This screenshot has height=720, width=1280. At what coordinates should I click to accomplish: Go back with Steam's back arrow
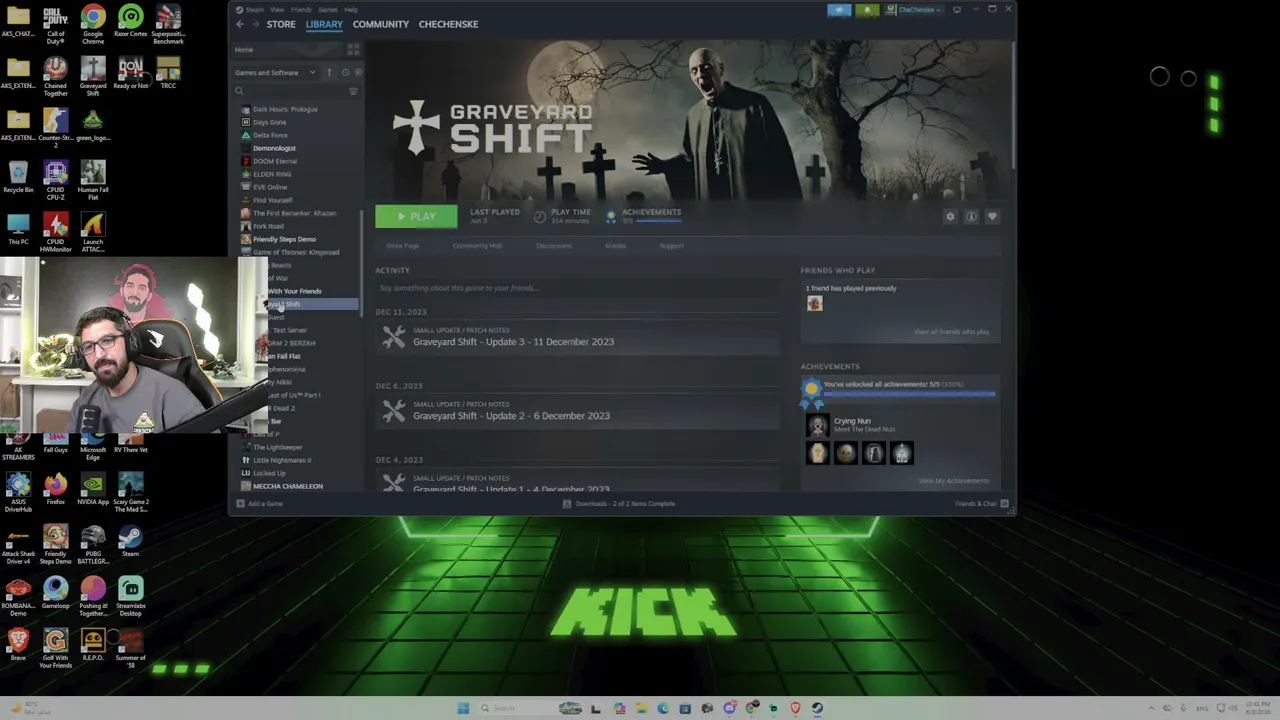(x=240, y=24)
